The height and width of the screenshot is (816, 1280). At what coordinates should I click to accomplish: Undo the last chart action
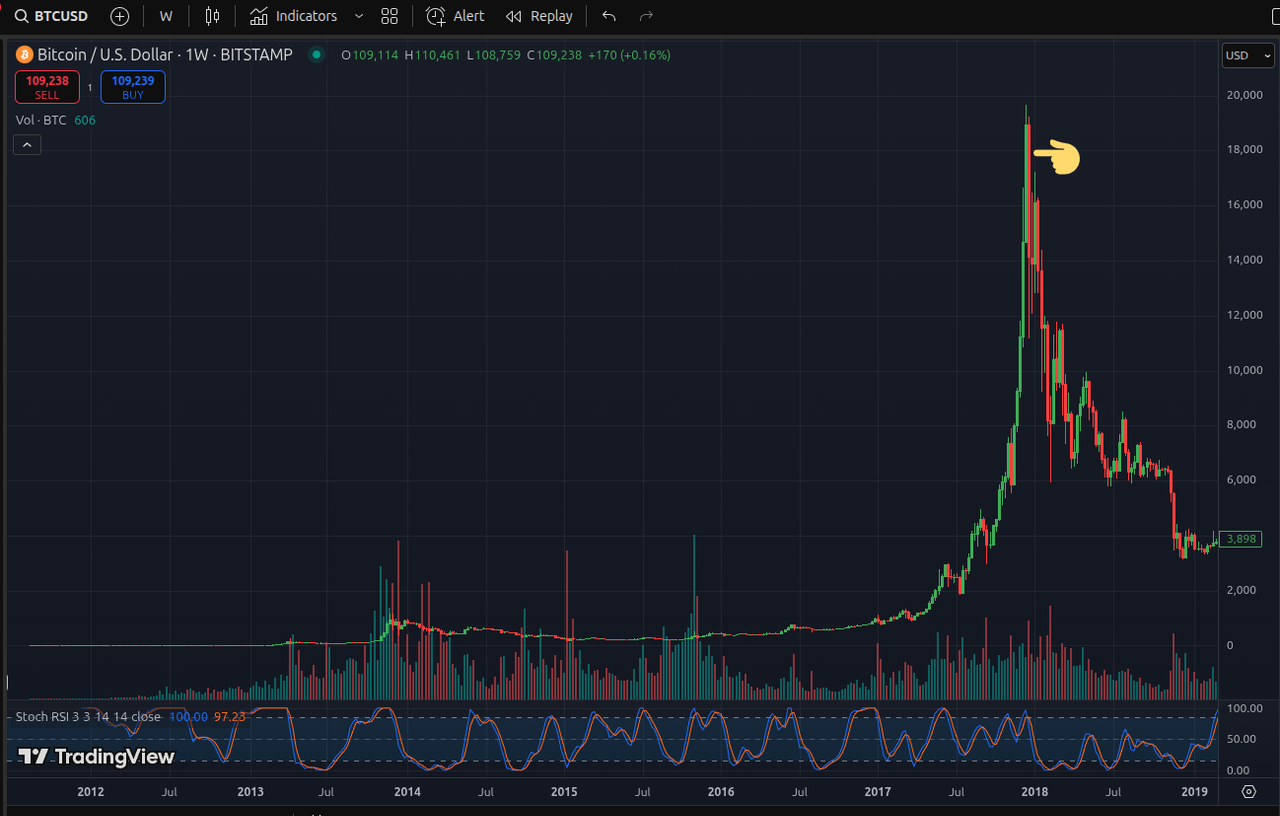[x=609, y=16]
